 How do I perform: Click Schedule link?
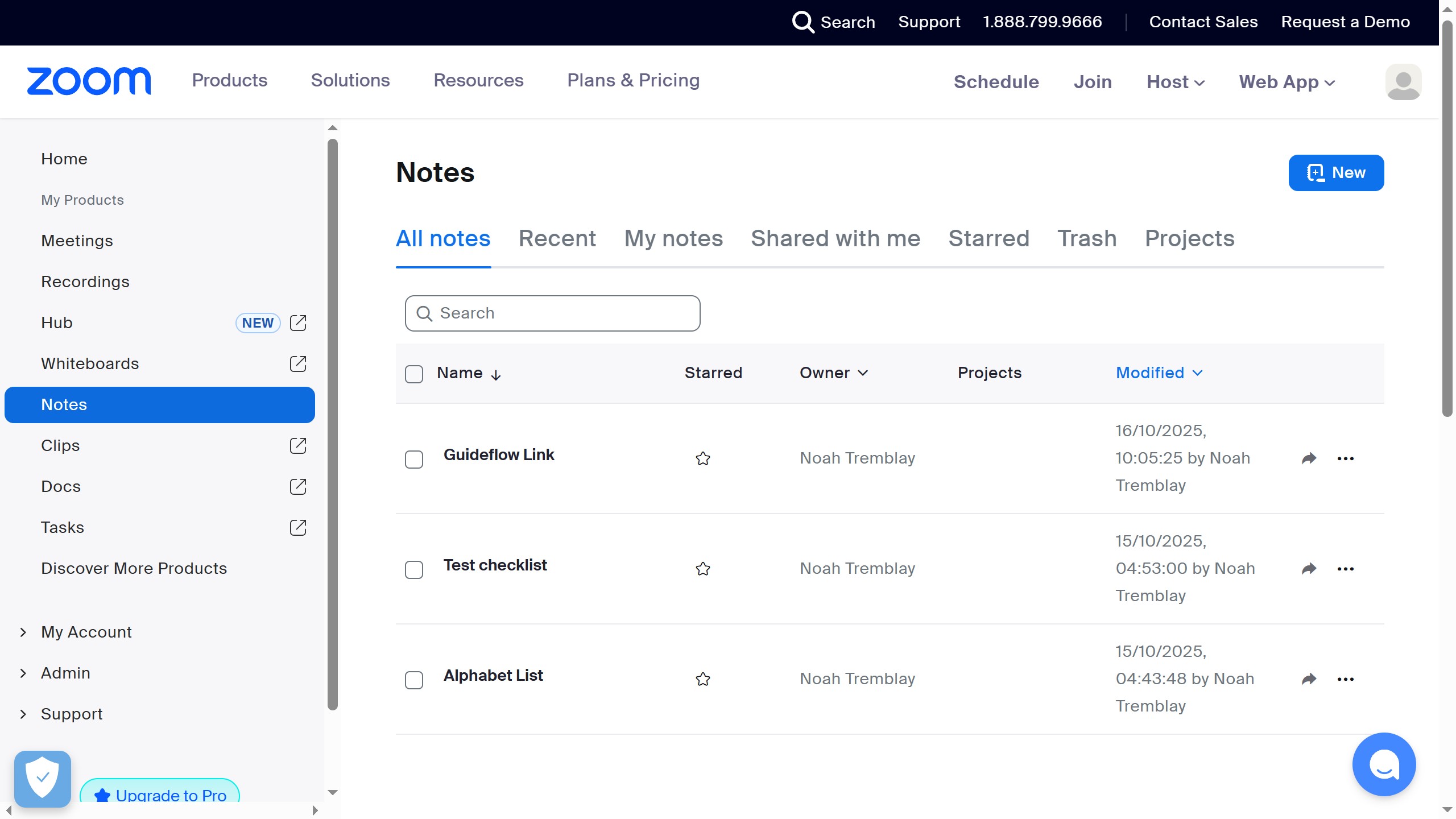pos(996,82)
